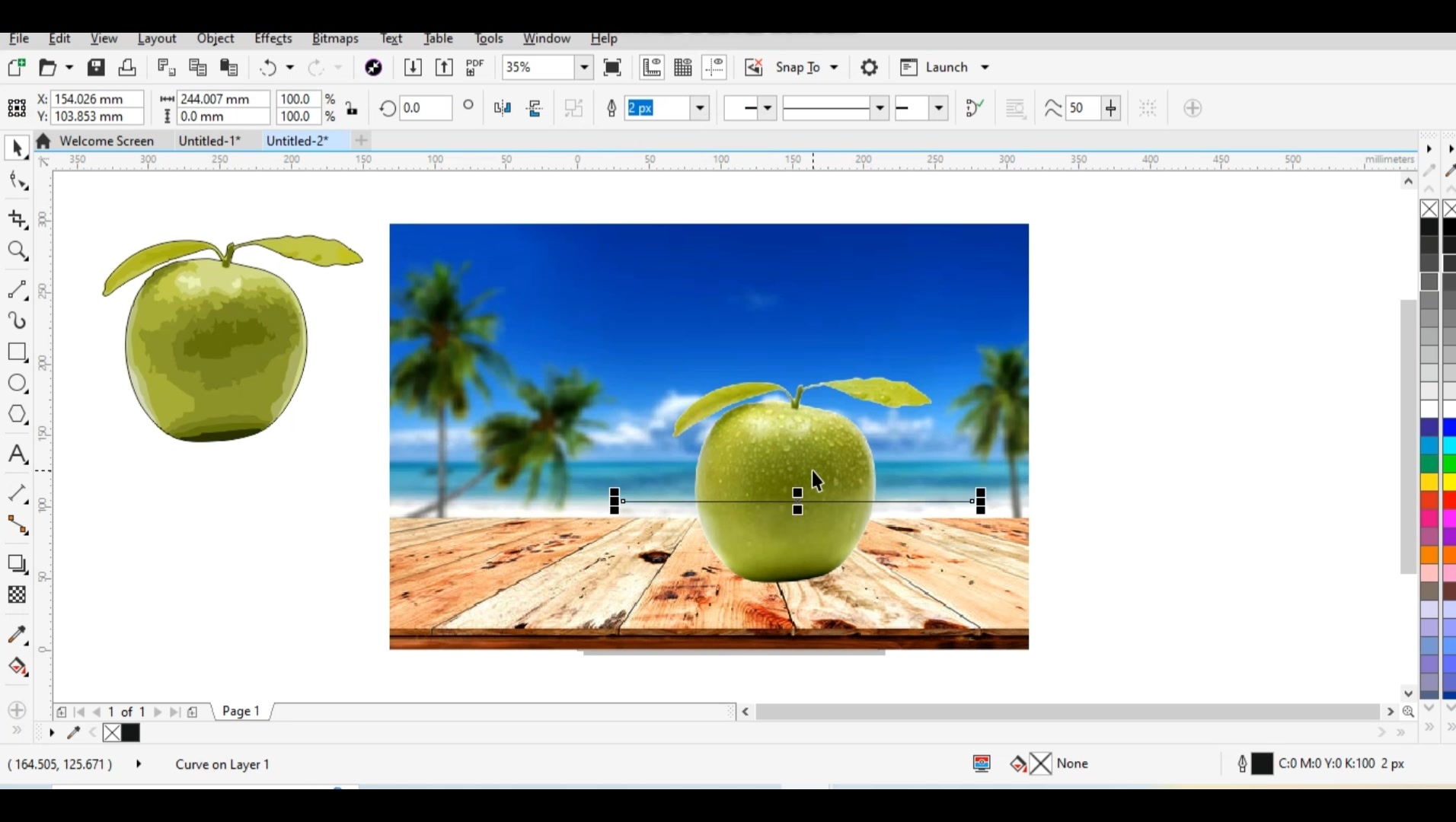The image size is (1456, 822).
Task: Select the Parallel Dimension tool
Action: (18, 494)
